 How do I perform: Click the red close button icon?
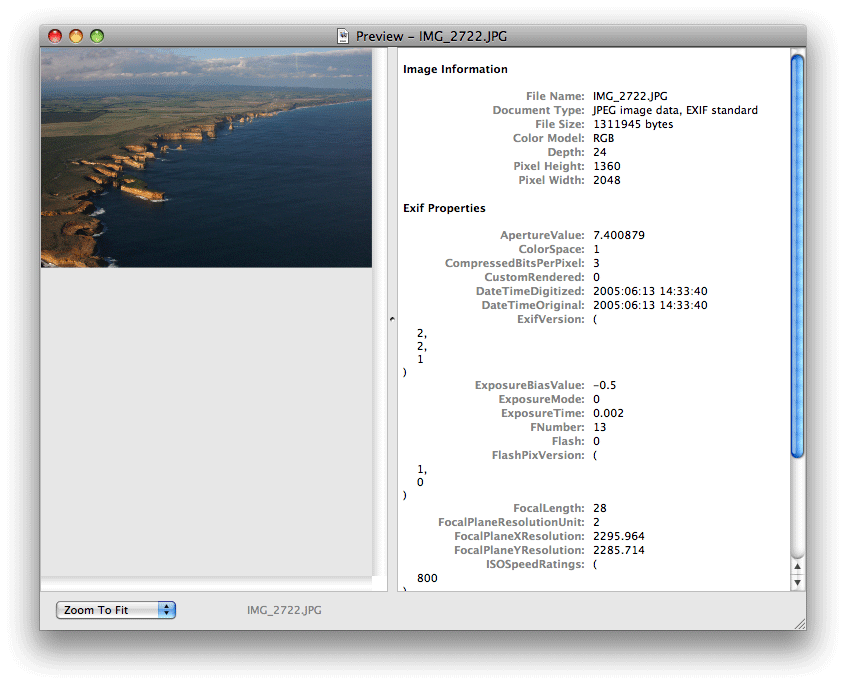click(x=54, y=34)
